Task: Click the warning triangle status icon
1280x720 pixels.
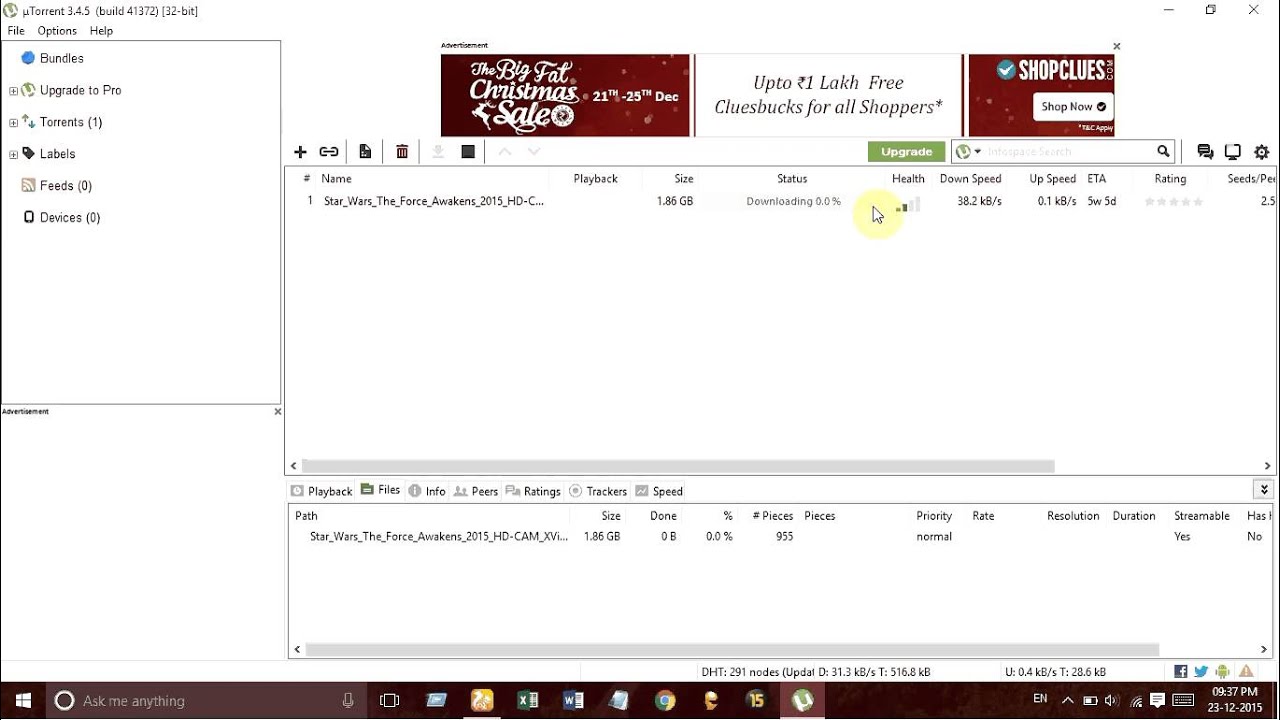Action: (x=1246, y=672)
